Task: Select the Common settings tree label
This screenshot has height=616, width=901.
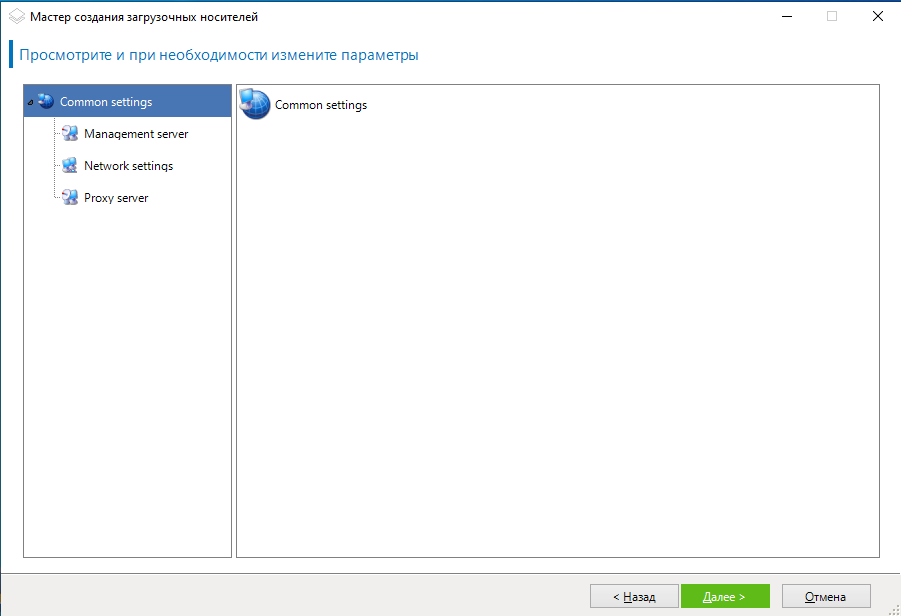Action: point(106,102)
